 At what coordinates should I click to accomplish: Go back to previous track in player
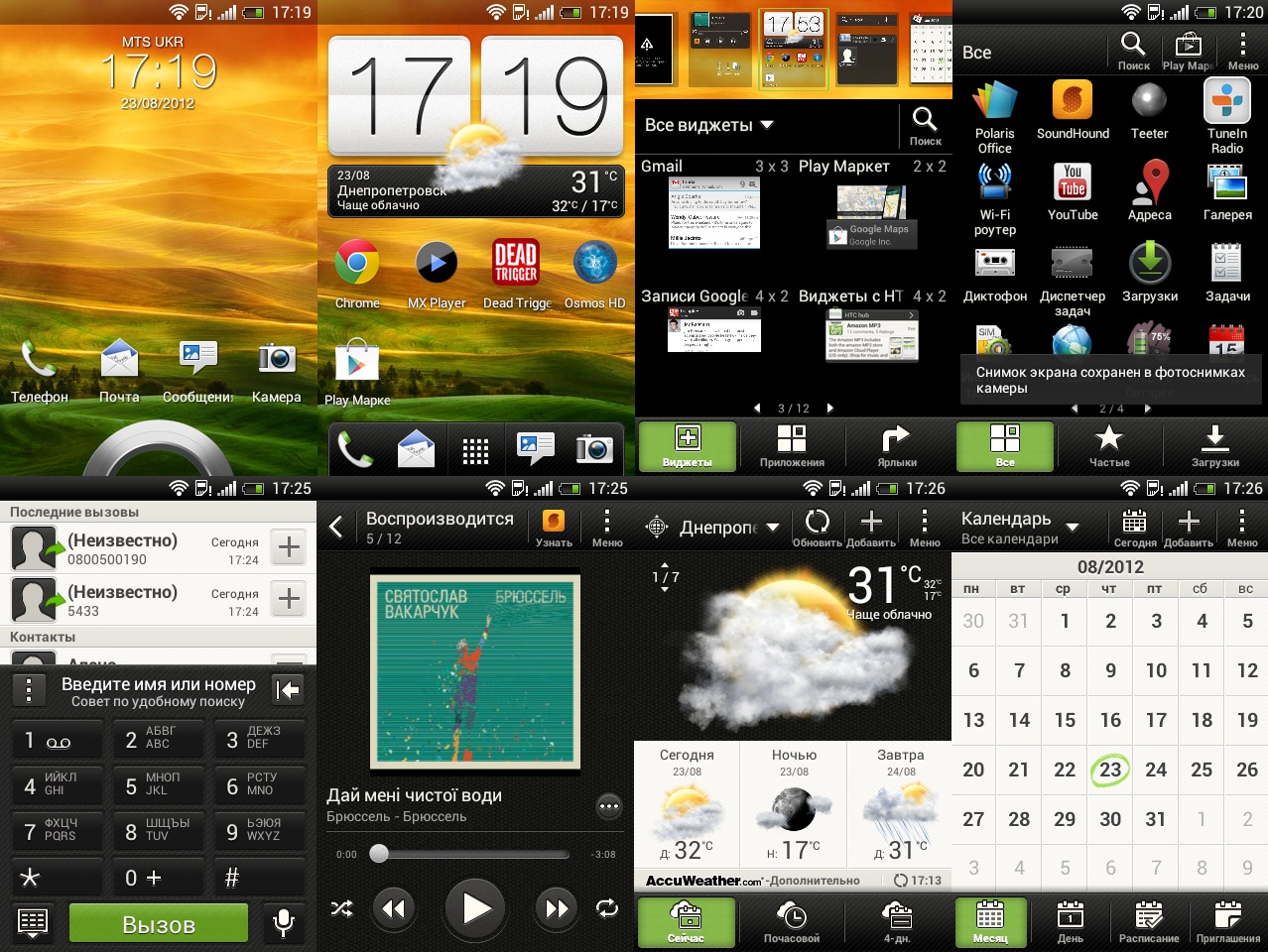393,907
